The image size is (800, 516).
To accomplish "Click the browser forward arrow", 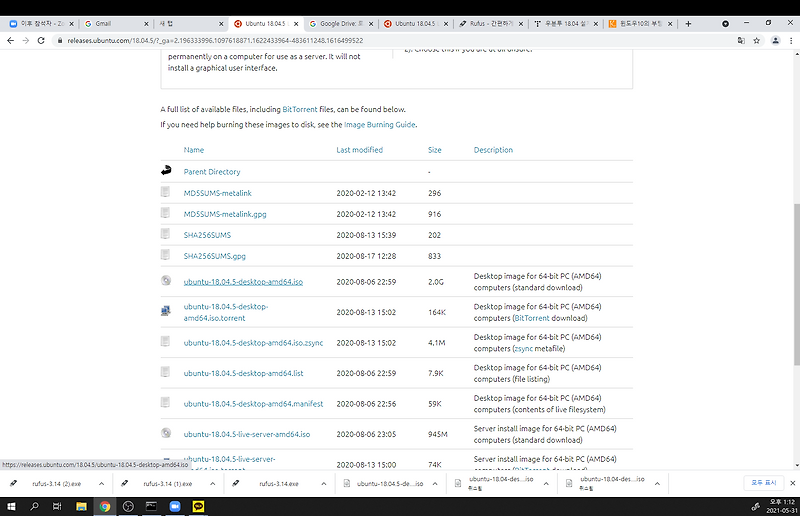I will pos(26,40).
